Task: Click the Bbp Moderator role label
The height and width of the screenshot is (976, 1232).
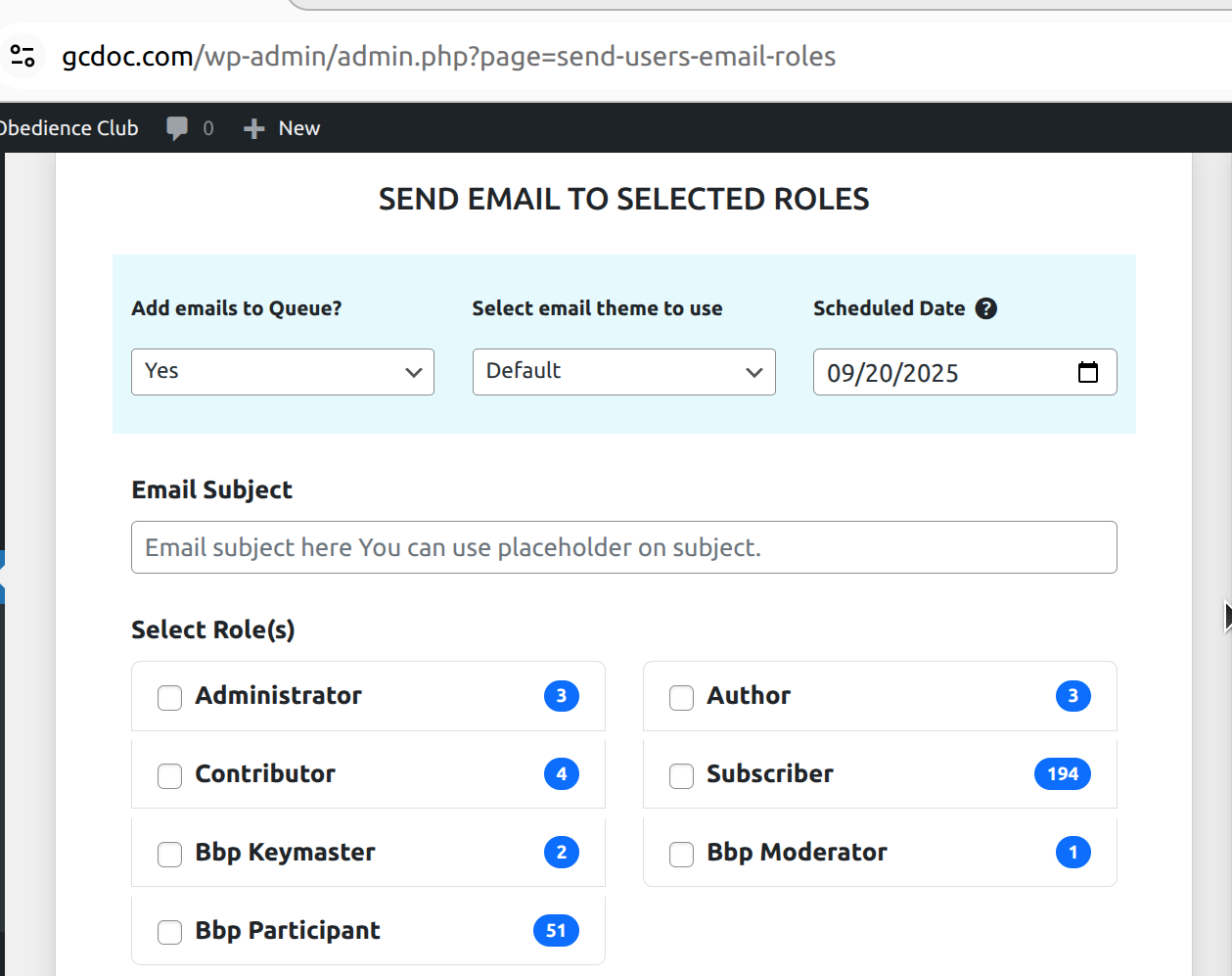Action: pos(797,853)
